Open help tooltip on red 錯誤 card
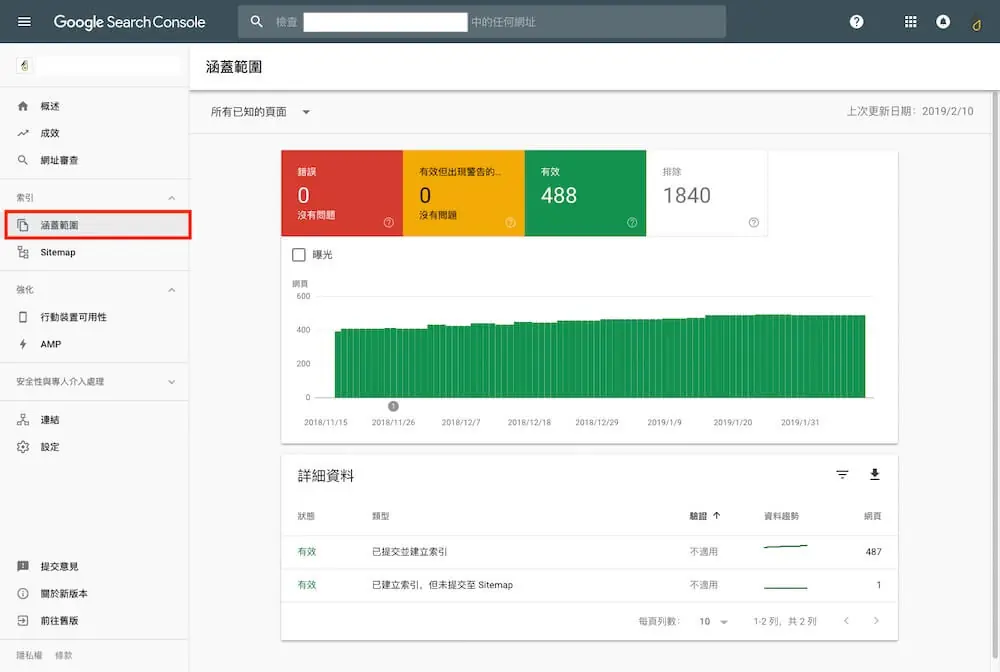The height and width of the screenshot is (672, 1000). [388, 223]
